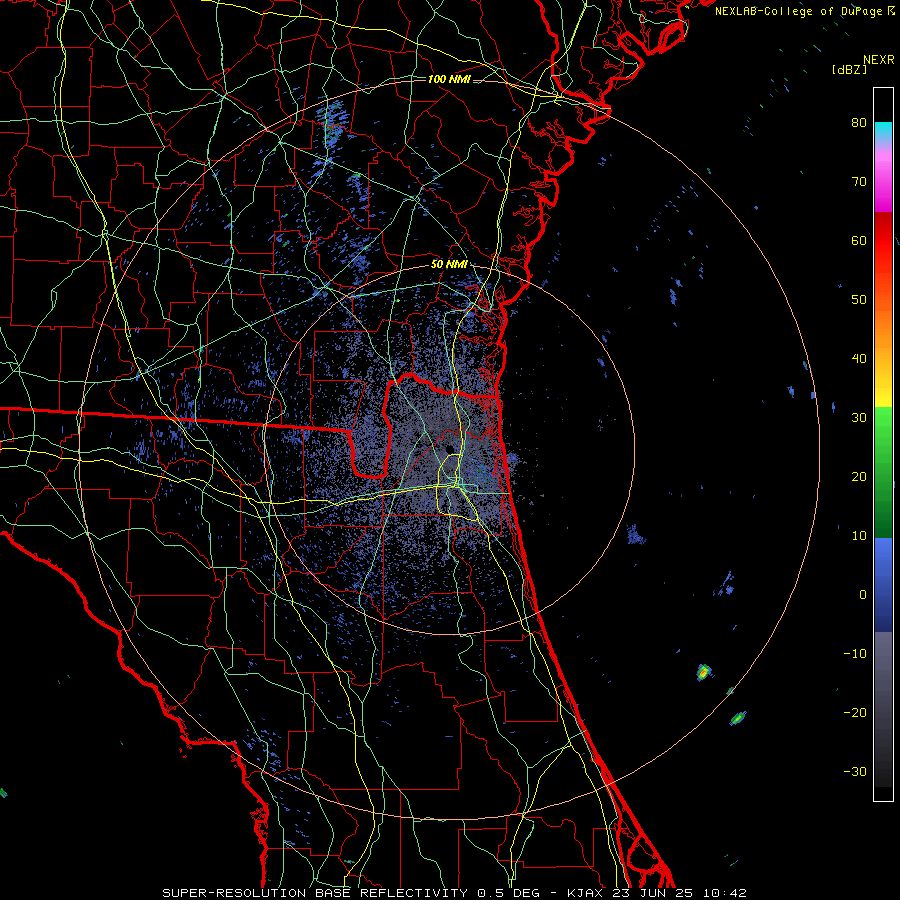Pick the blue segment of the color bar
The image size is (900, 900).
coord(883,584)
